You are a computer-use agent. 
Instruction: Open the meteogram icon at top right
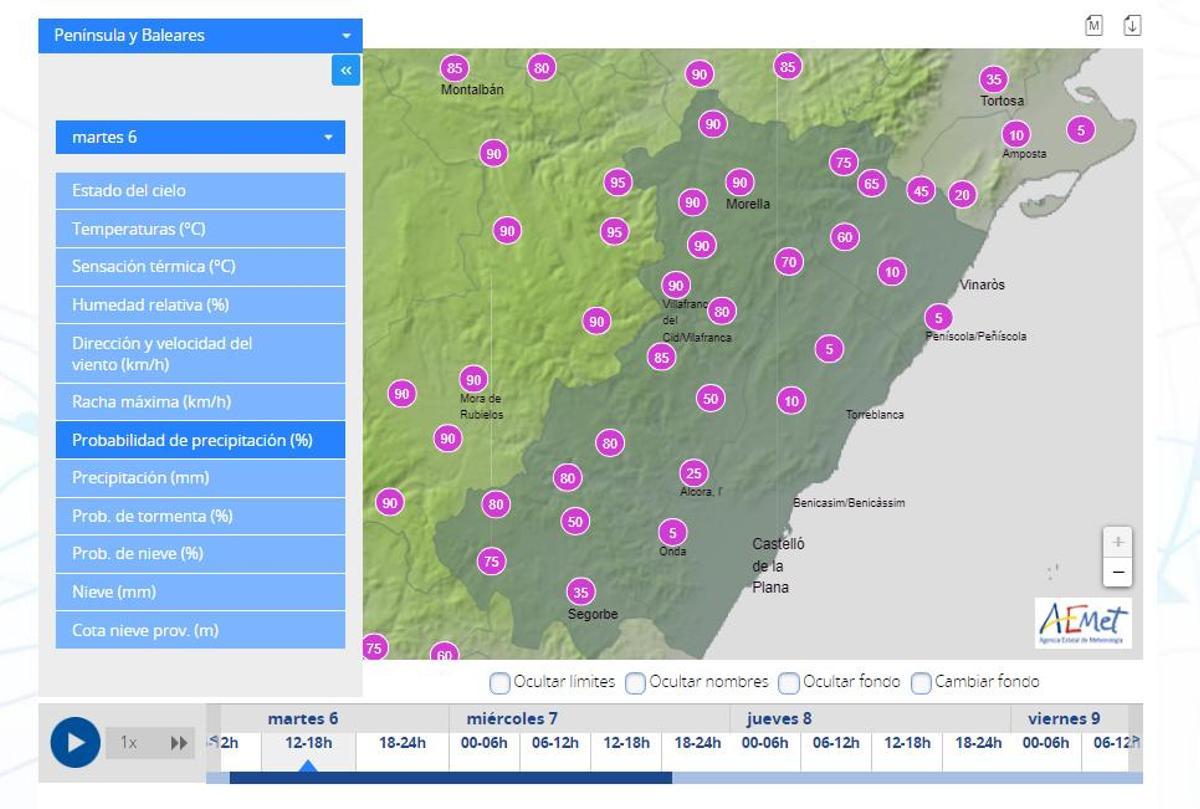coord(1095,25)
